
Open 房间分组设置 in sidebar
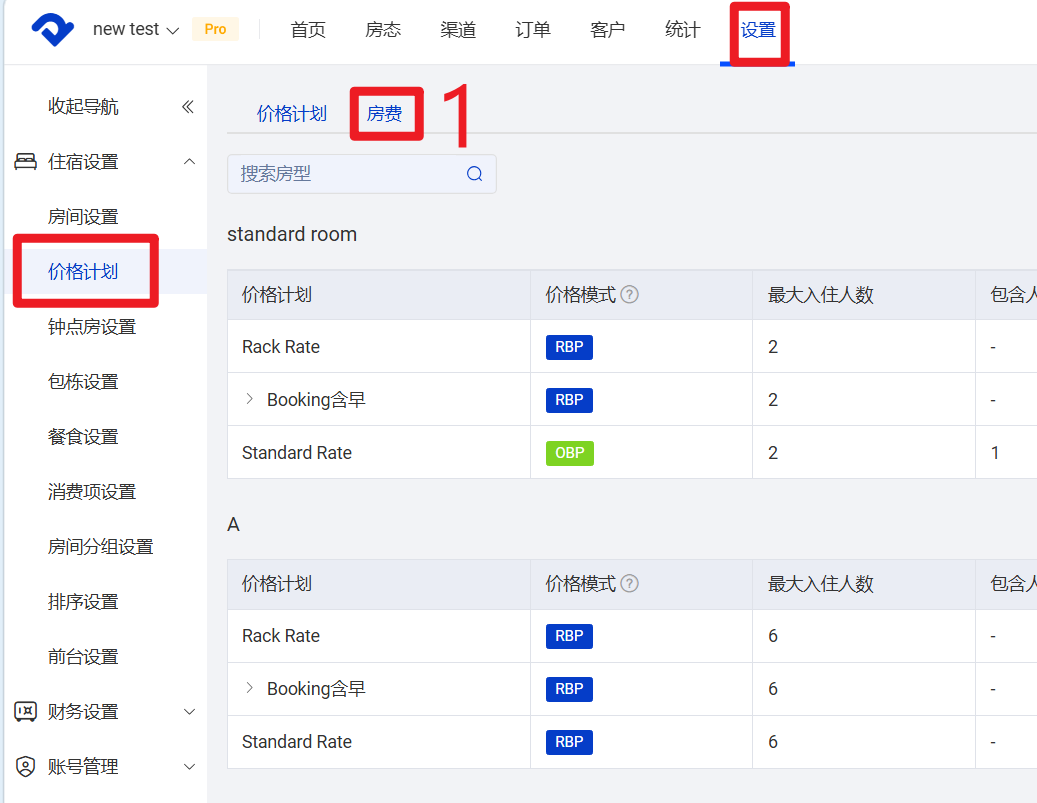click(100, 546)
